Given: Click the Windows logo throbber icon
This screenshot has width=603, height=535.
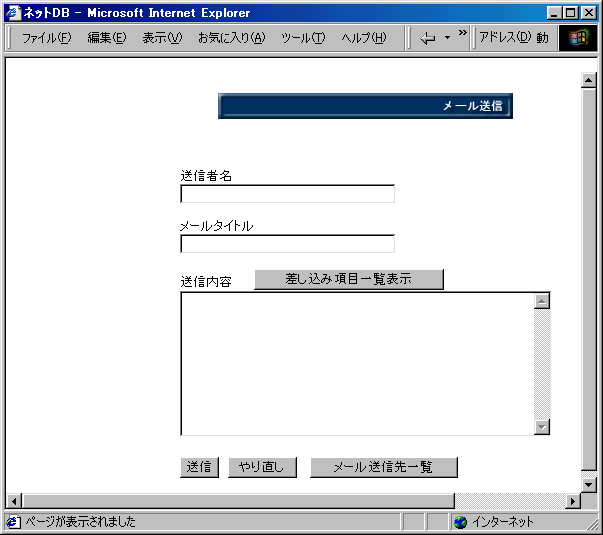Looking at the screenshot, I should pos(578,38).
